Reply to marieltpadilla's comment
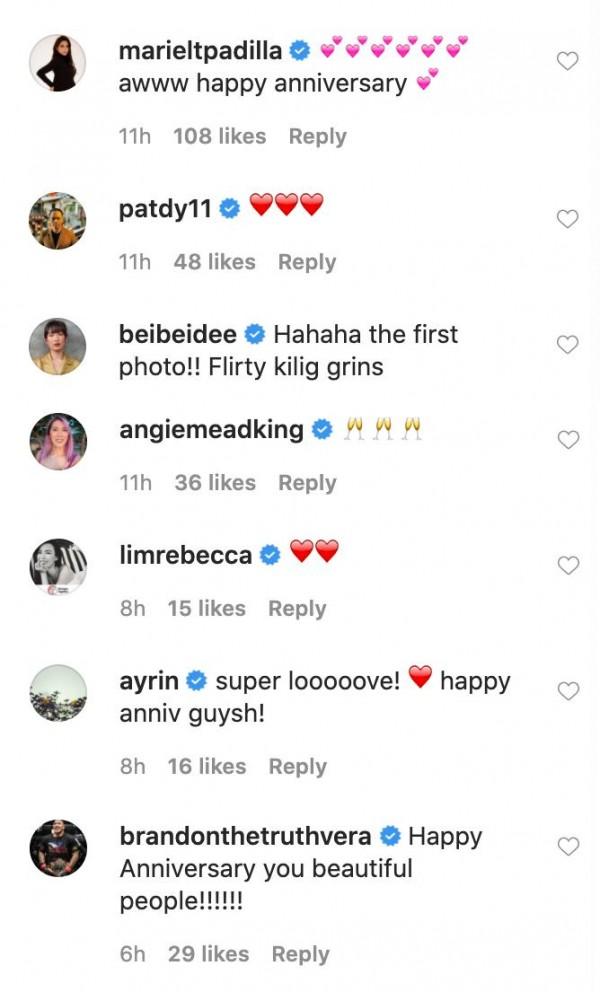Screen dimensions: 600x992 [317, 136]
